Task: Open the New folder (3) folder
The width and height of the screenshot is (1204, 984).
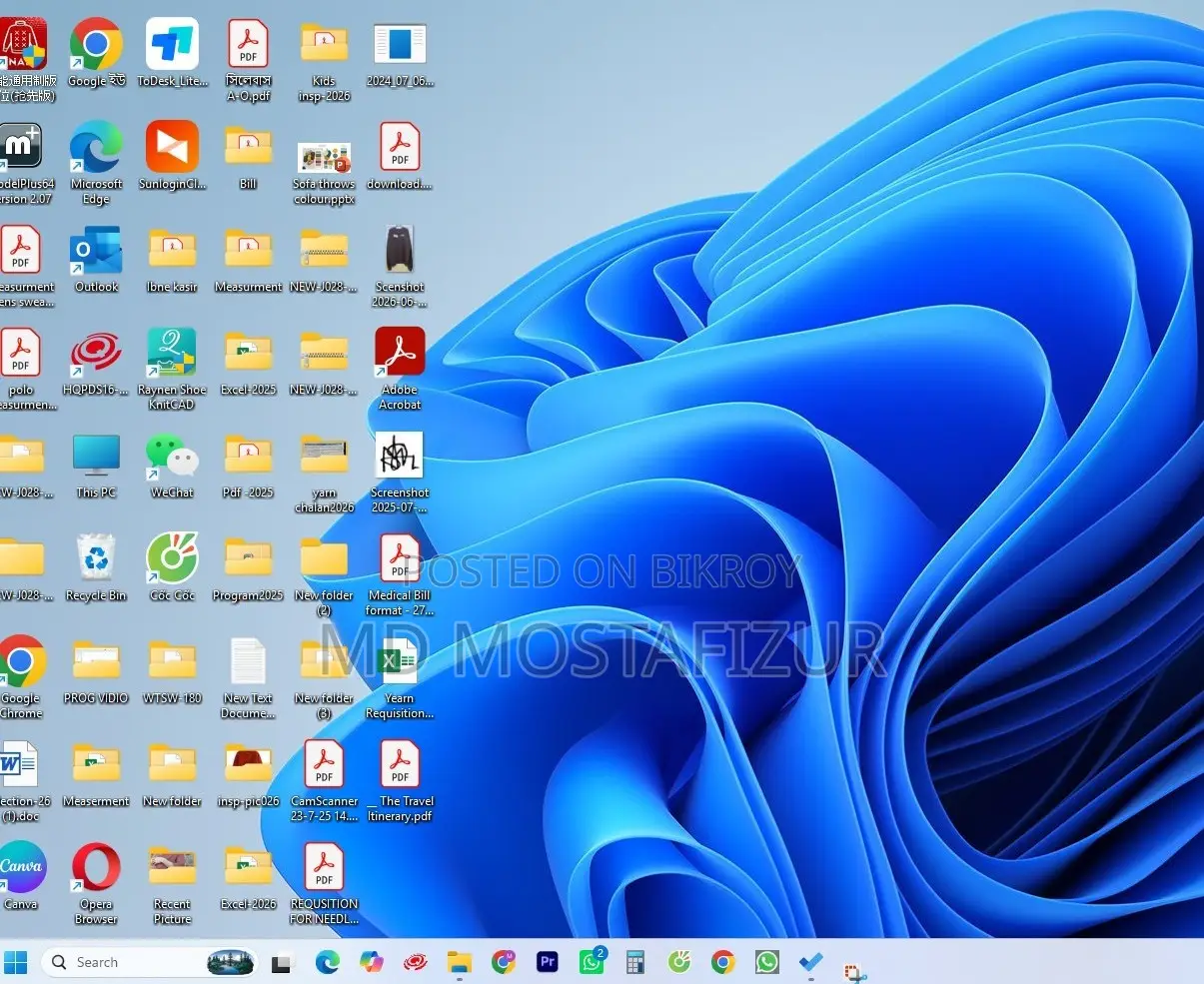Action: click(324, 677)
